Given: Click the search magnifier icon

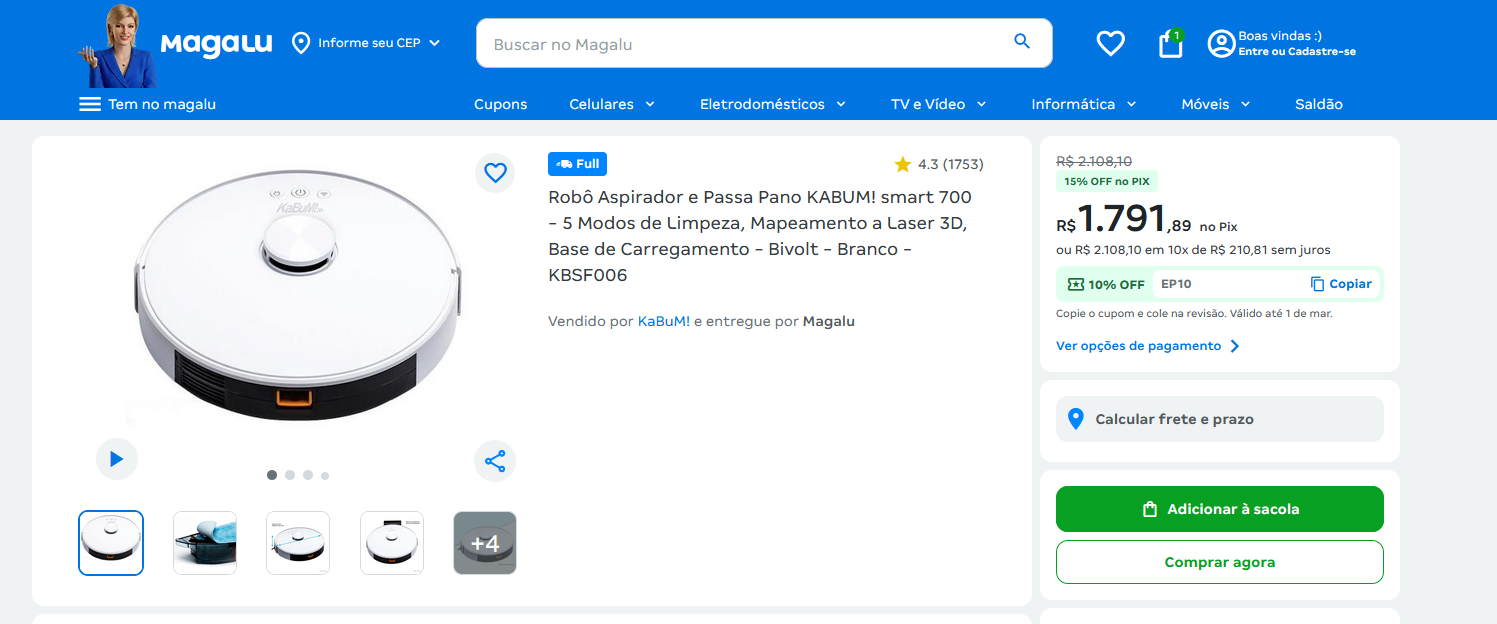Looking at the screenshot, I should (1021, 42).
